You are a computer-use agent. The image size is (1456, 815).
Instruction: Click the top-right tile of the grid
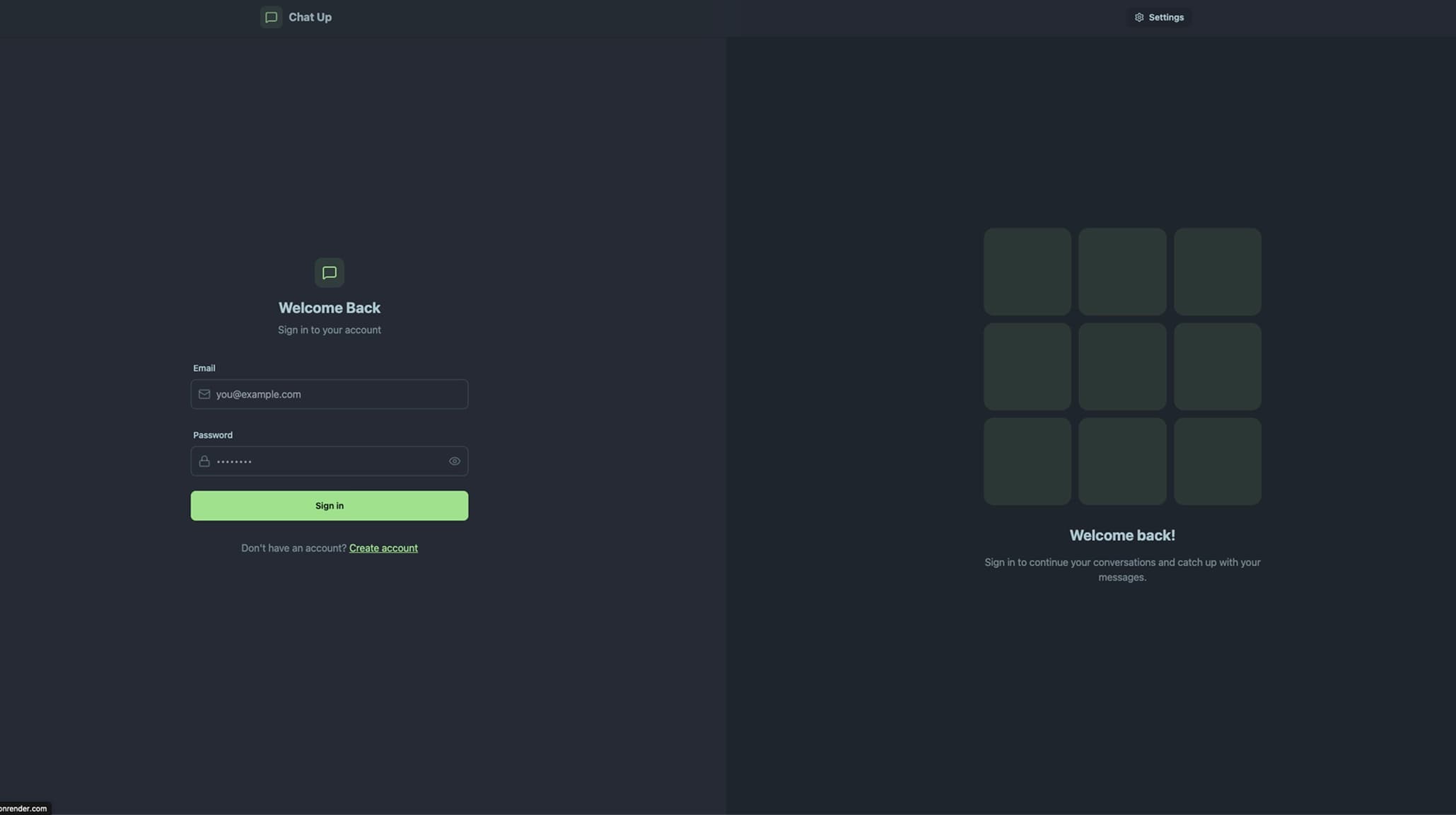coord(1217,272)
